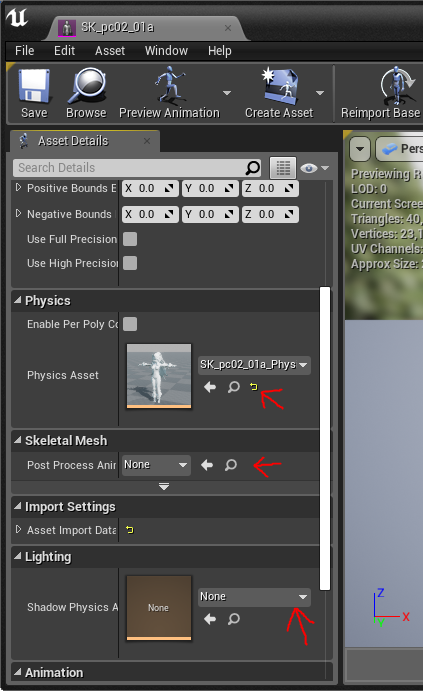Open the Asset menu

point(110,51)
